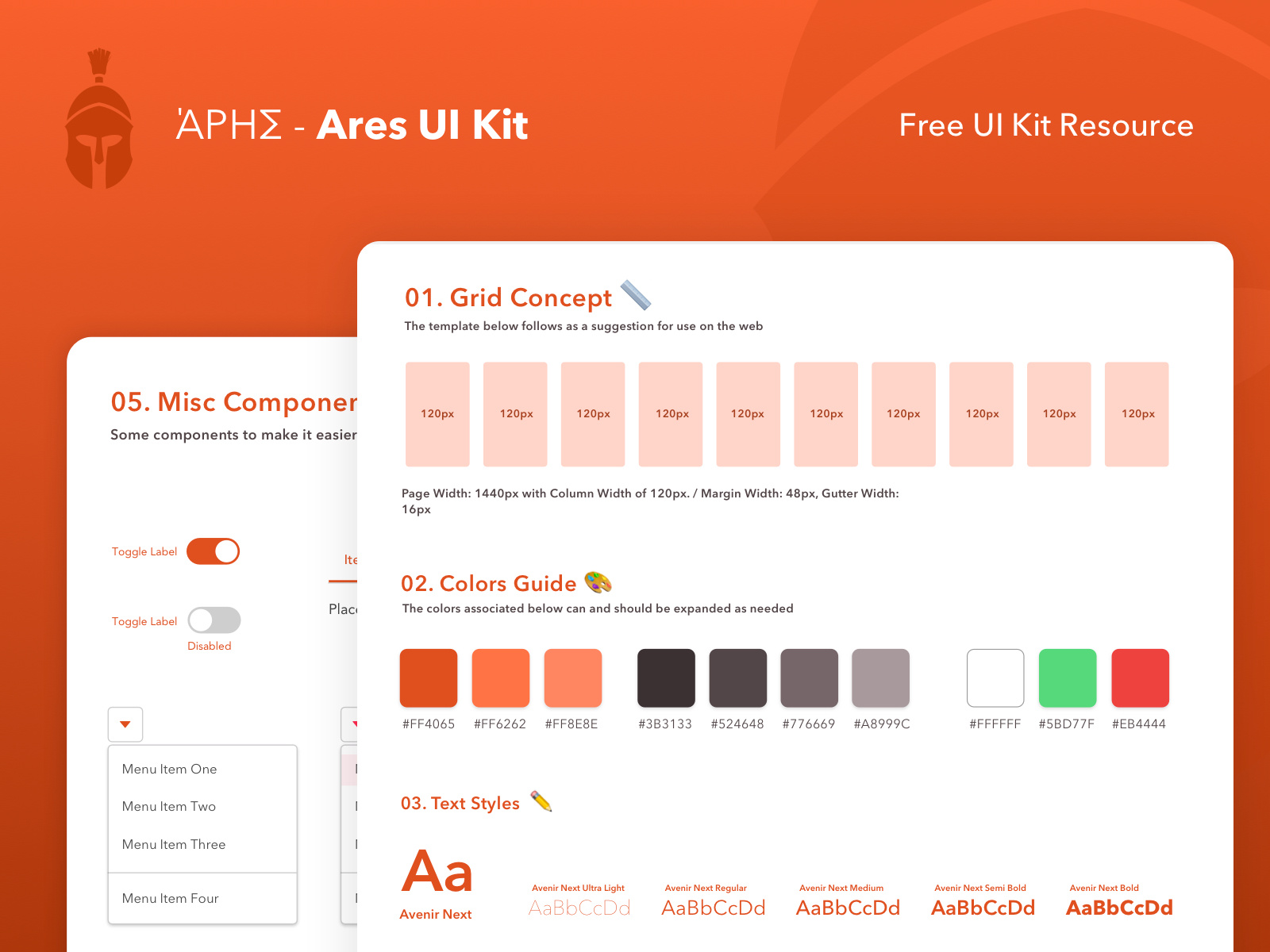Pick the #FF4065 labeled orange swatch

[x=429, y=678]
